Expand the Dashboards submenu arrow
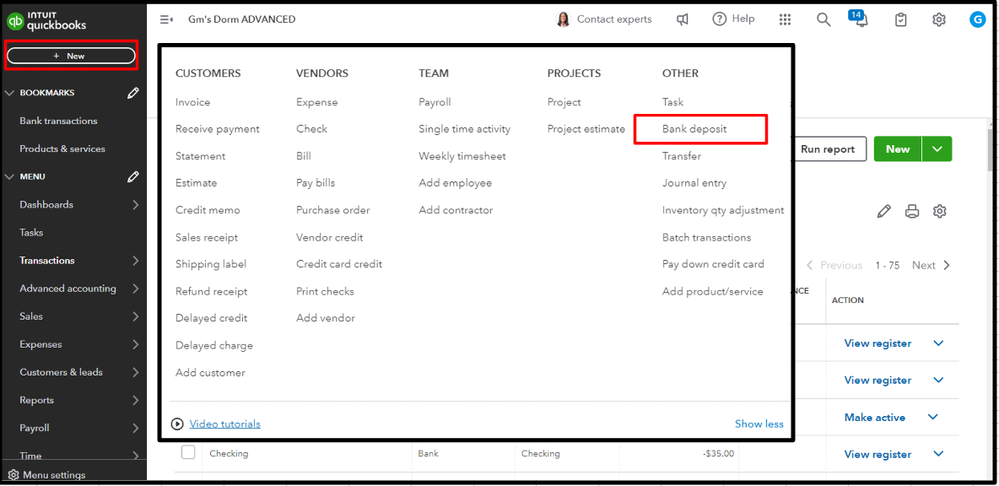The width and height of the screenshot is (999, 486). (x=135, y=204)
